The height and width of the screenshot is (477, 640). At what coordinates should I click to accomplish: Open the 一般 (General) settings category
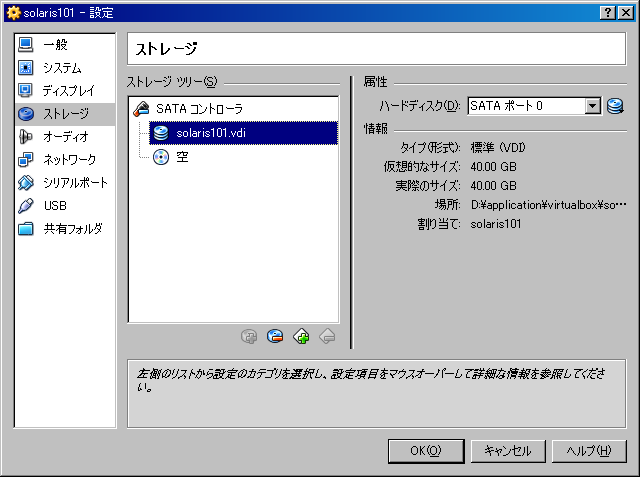click(x=65, y=44)
